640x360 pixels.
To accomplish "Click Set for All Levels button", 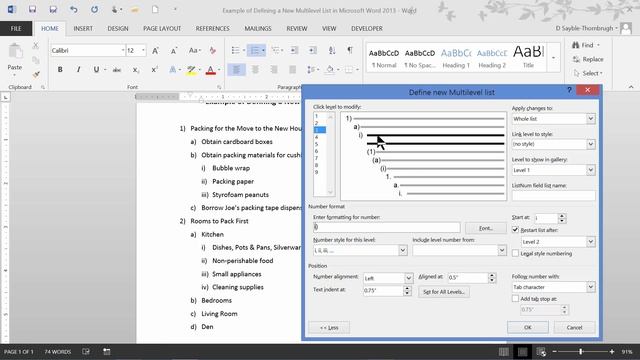I will coord(444,292).
